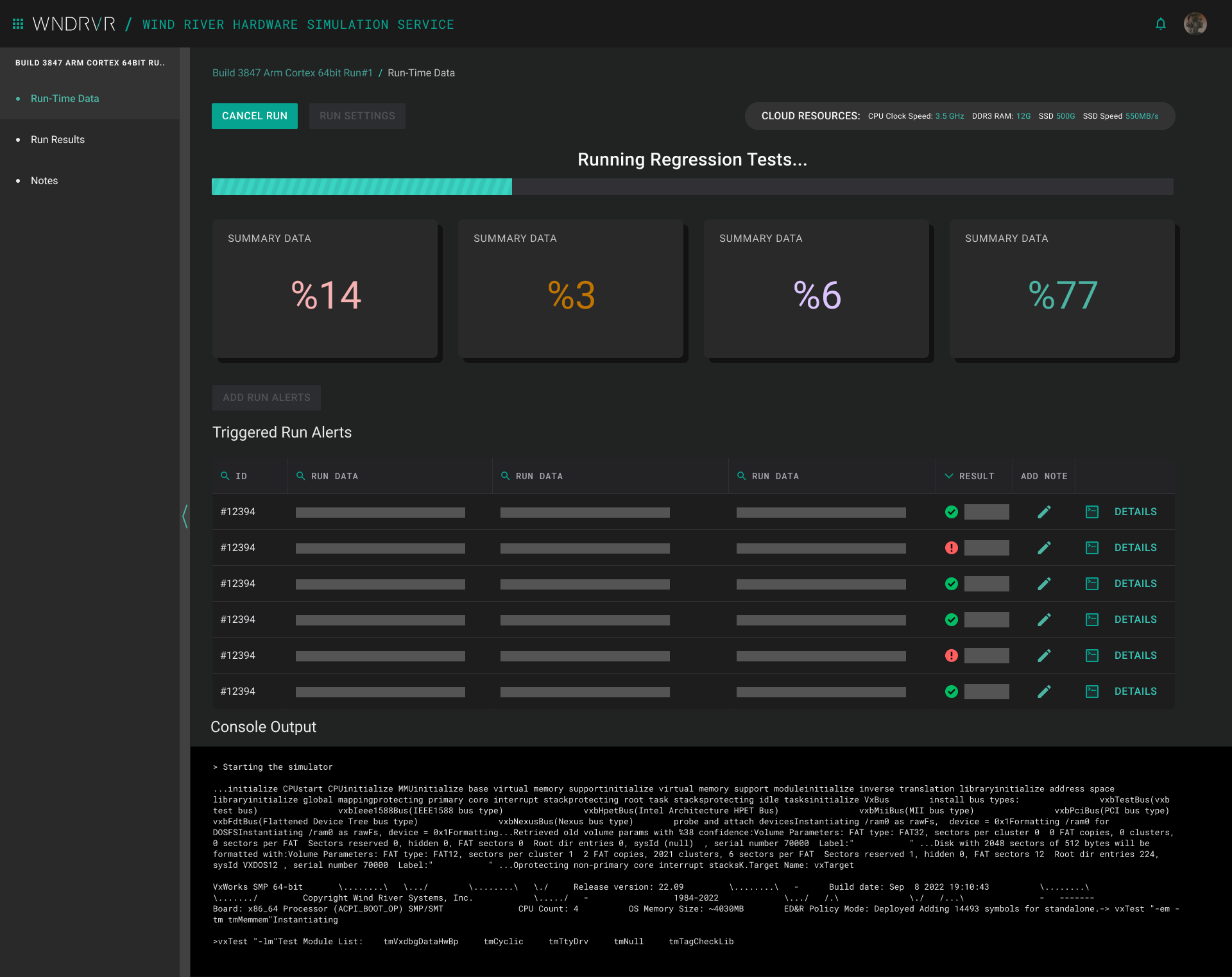Click the red error icon in second row
1232x977 pixels.
[x=952, y=548]
